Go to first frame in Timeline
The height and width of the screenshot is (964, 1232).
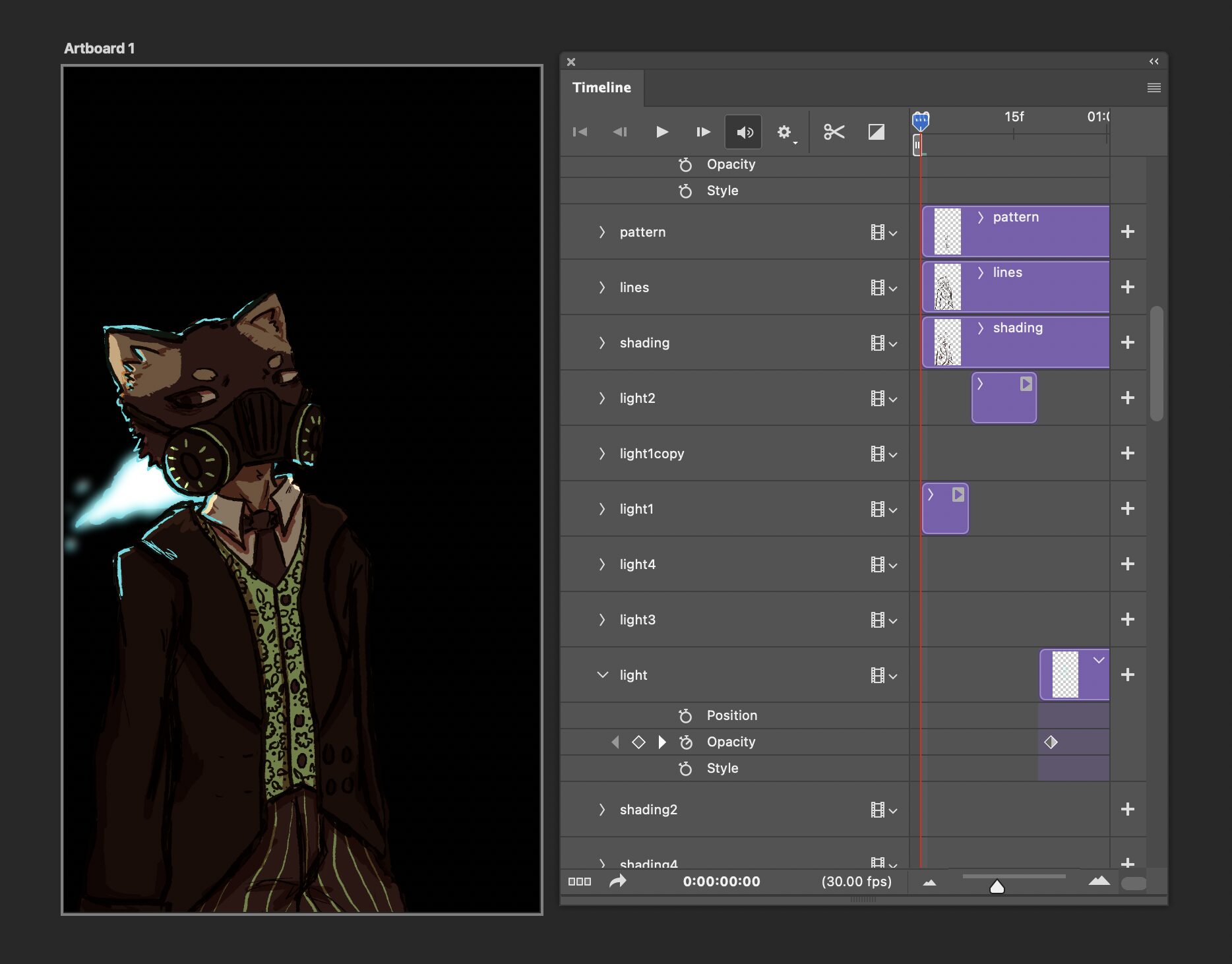(580, 132)
